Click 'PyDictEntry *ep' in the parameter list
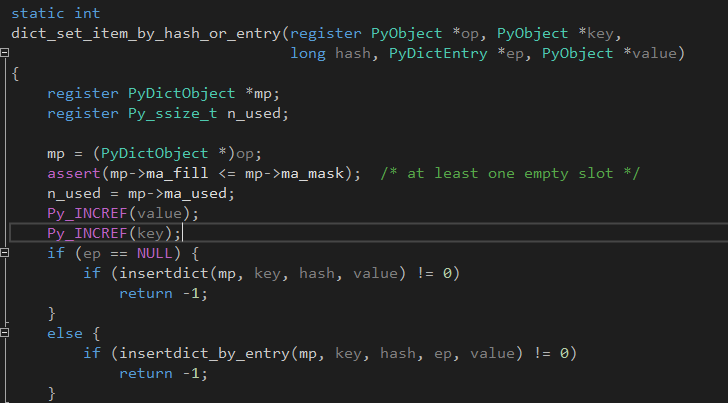This screenshot has height=403, width=728. point(456,53)
